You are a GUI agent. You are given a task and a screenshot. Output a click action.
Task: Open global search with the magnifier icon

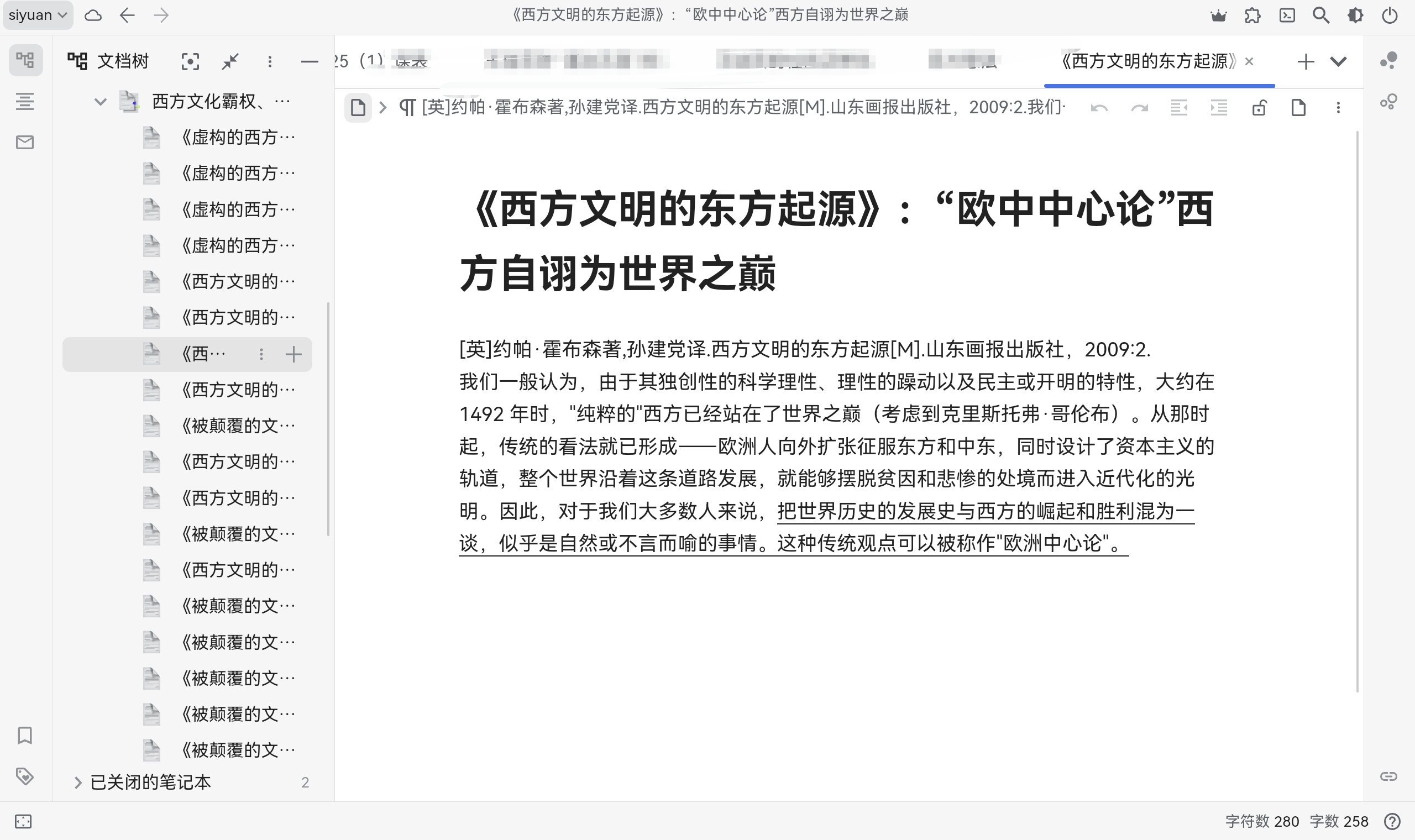pyautogui.click(x=1321, y=15)
